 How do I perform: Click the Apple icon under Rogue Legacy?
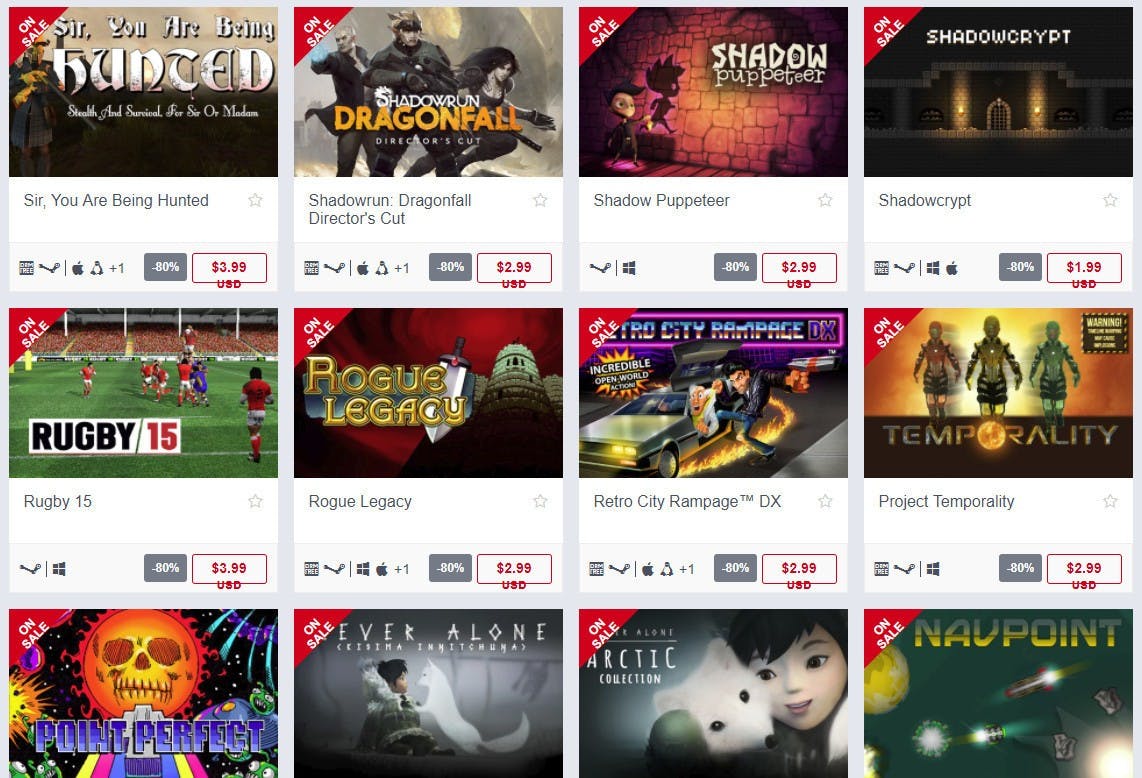coord(382,568)
